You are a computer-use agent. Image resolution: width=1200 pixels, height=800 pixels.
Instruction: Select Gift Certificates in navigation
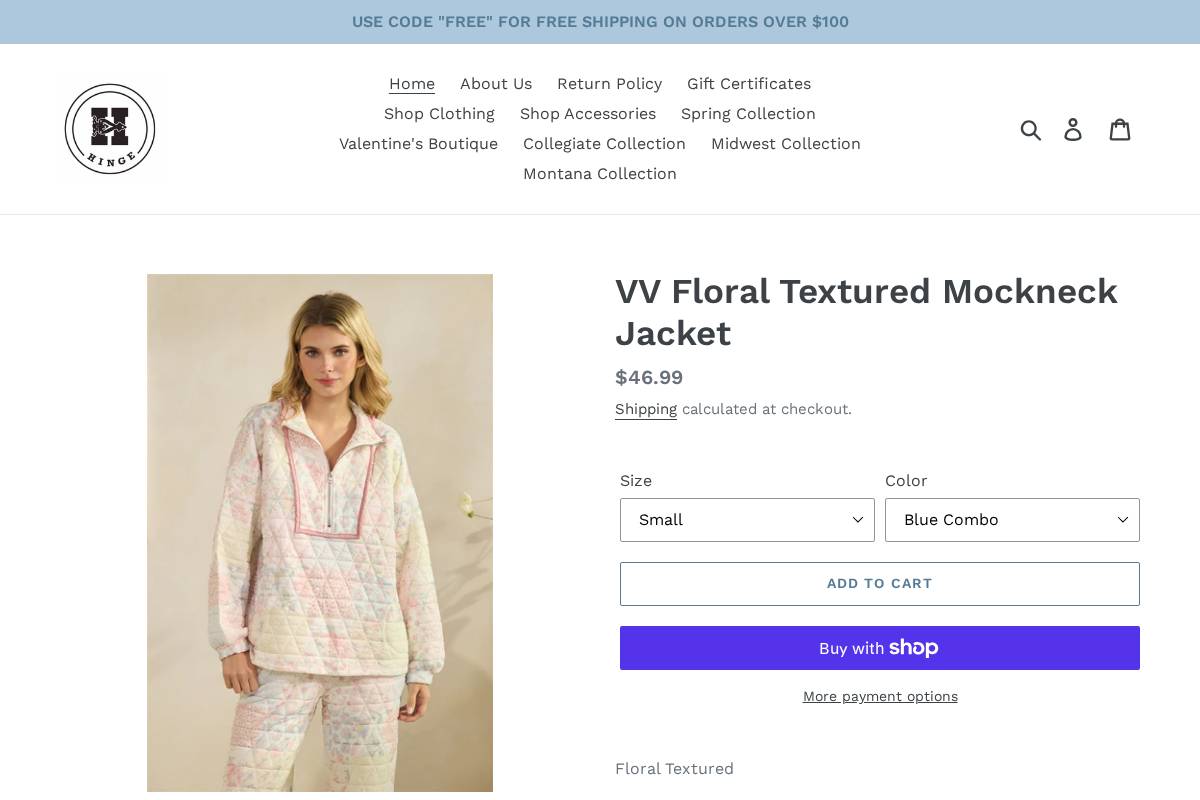(749, 84)
